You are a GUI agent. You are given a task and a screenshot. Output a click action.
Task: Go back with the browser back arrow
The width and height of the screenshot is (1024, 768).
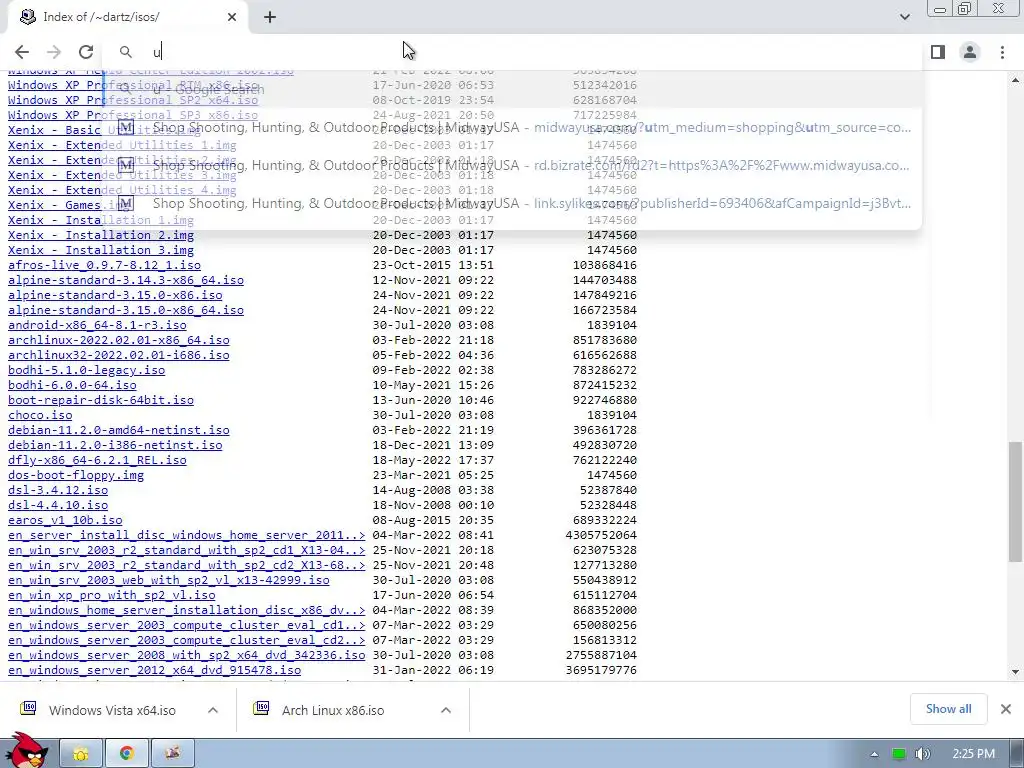pyautogui.click(x=22, y=52)
